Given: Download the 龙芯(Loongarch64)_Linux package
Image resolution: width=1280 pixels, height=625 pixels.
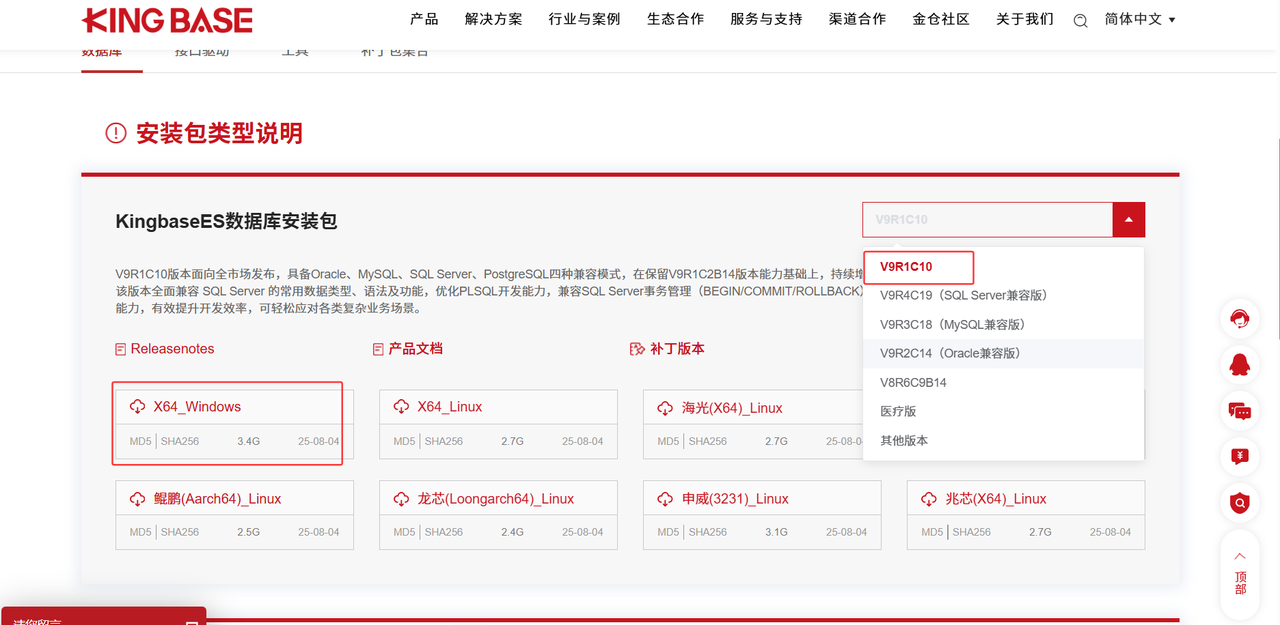Looking at the screenshot, I should (x=496, y=499).
